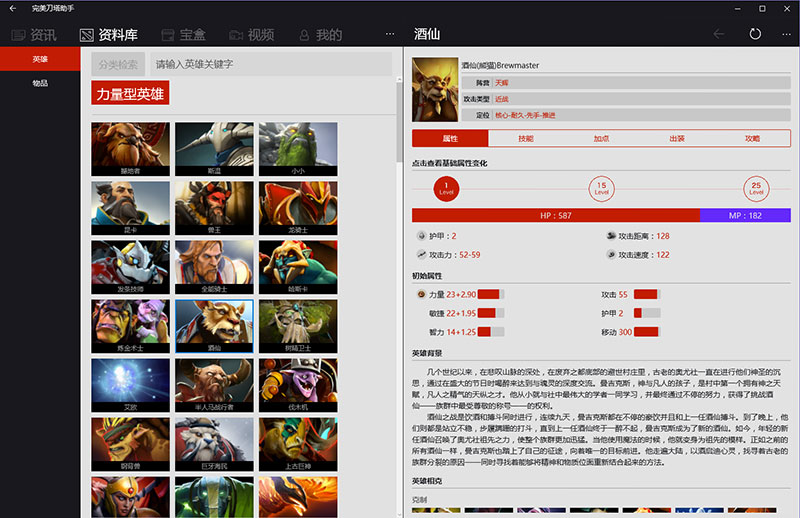Click the hero list vertical scrollbar
This screenshot has height=518, width=800.
399,122
